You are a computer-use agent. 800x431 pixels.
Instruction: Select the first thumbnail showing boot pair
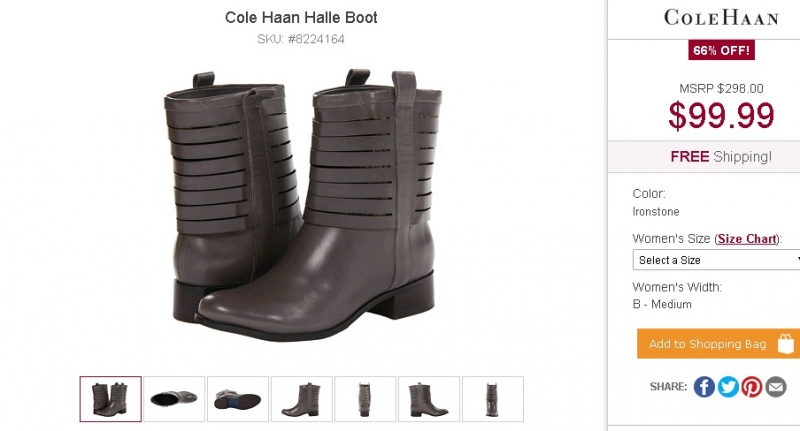coord(110,399)
